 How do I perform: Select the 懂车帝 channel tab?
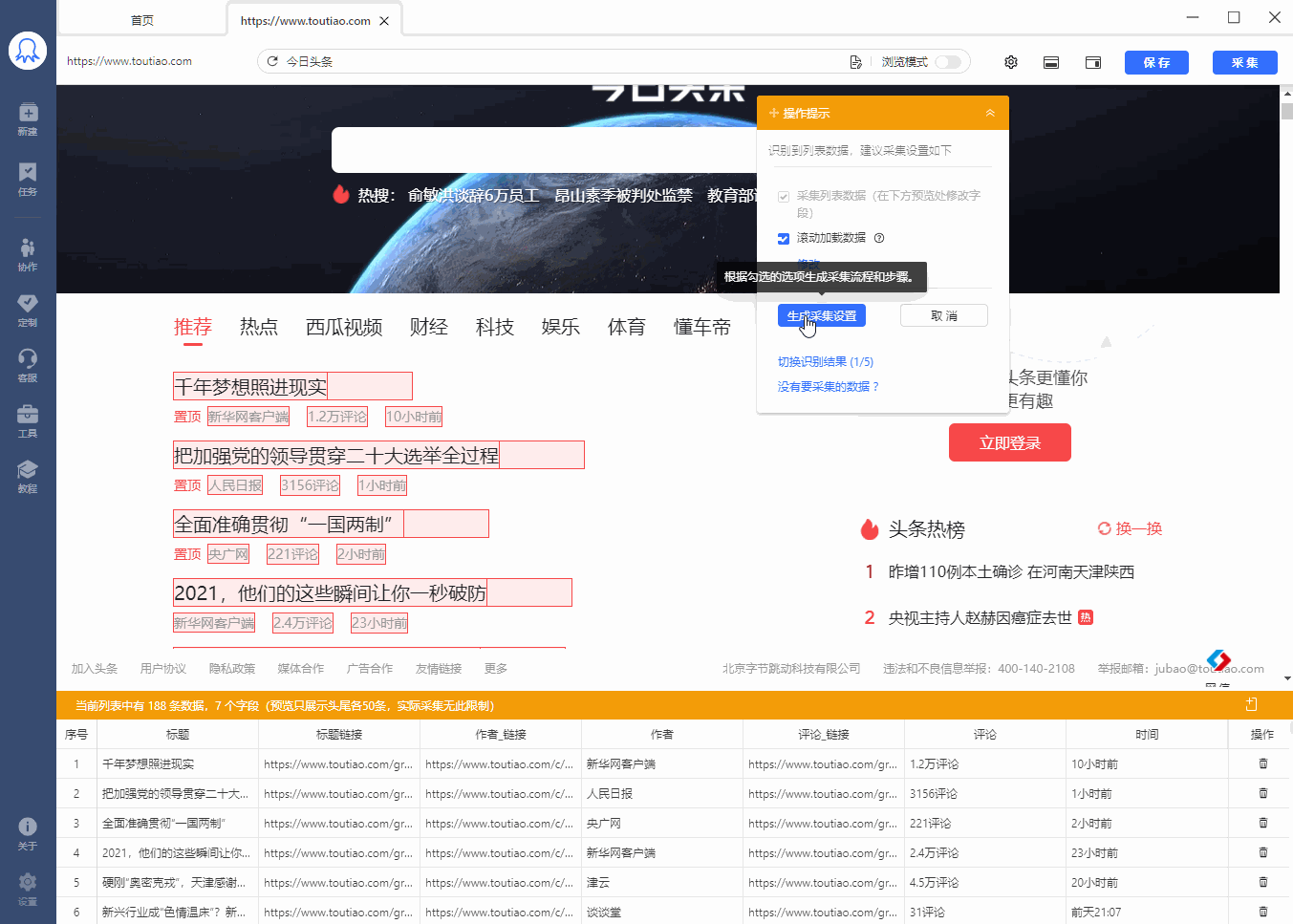point(702,327)
